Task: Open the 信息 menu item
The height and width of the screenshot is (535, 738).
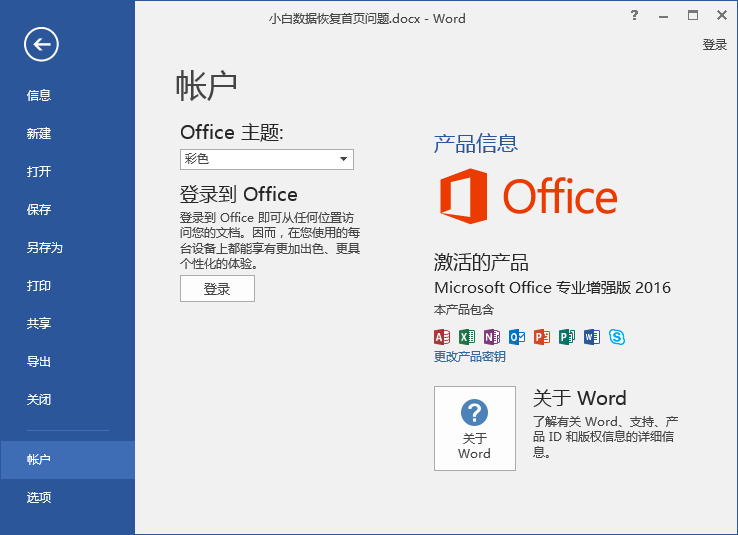Action: [x=39, y=96]
